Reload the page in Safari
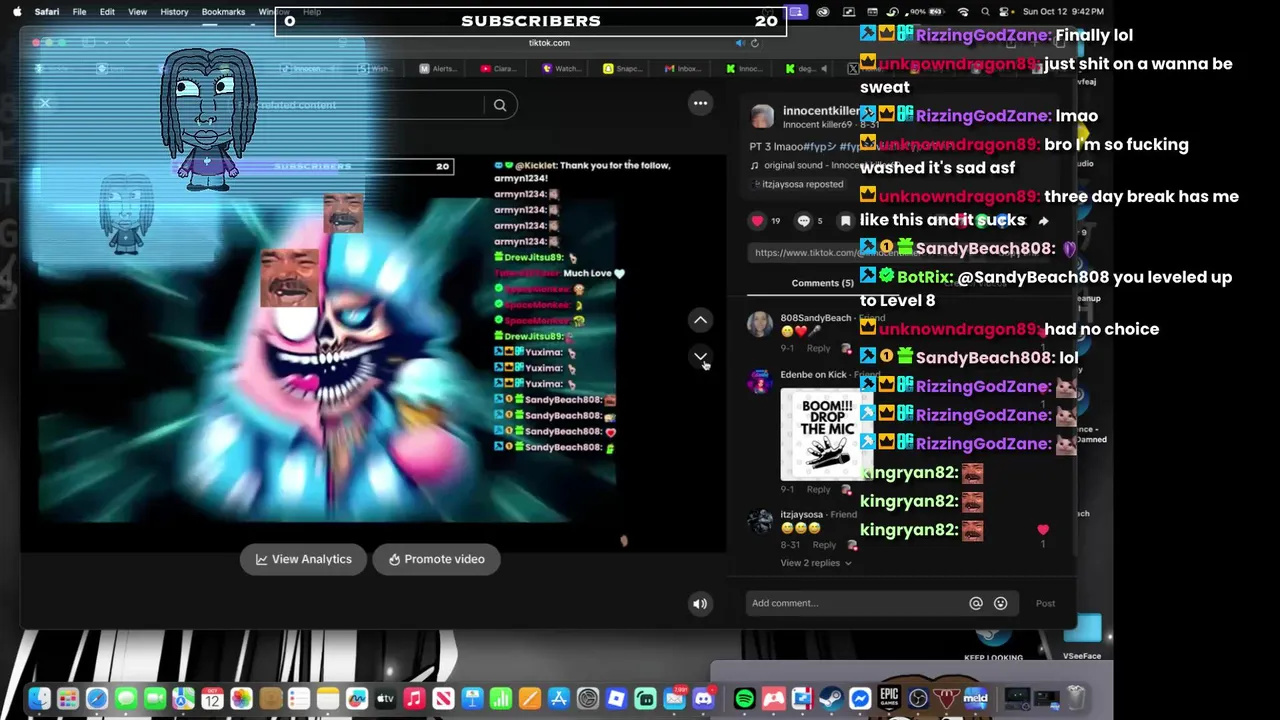Screen dimensions: 1280x720 (x=755, y=43)
